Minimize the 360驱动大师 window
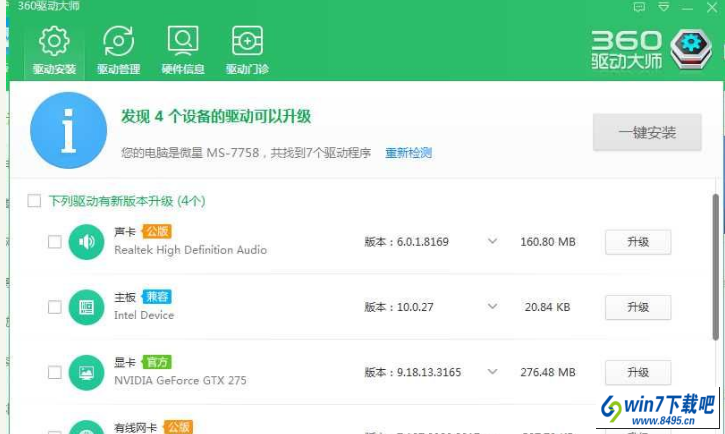This screenshot has width=725, height=434. tap(688, 7)
